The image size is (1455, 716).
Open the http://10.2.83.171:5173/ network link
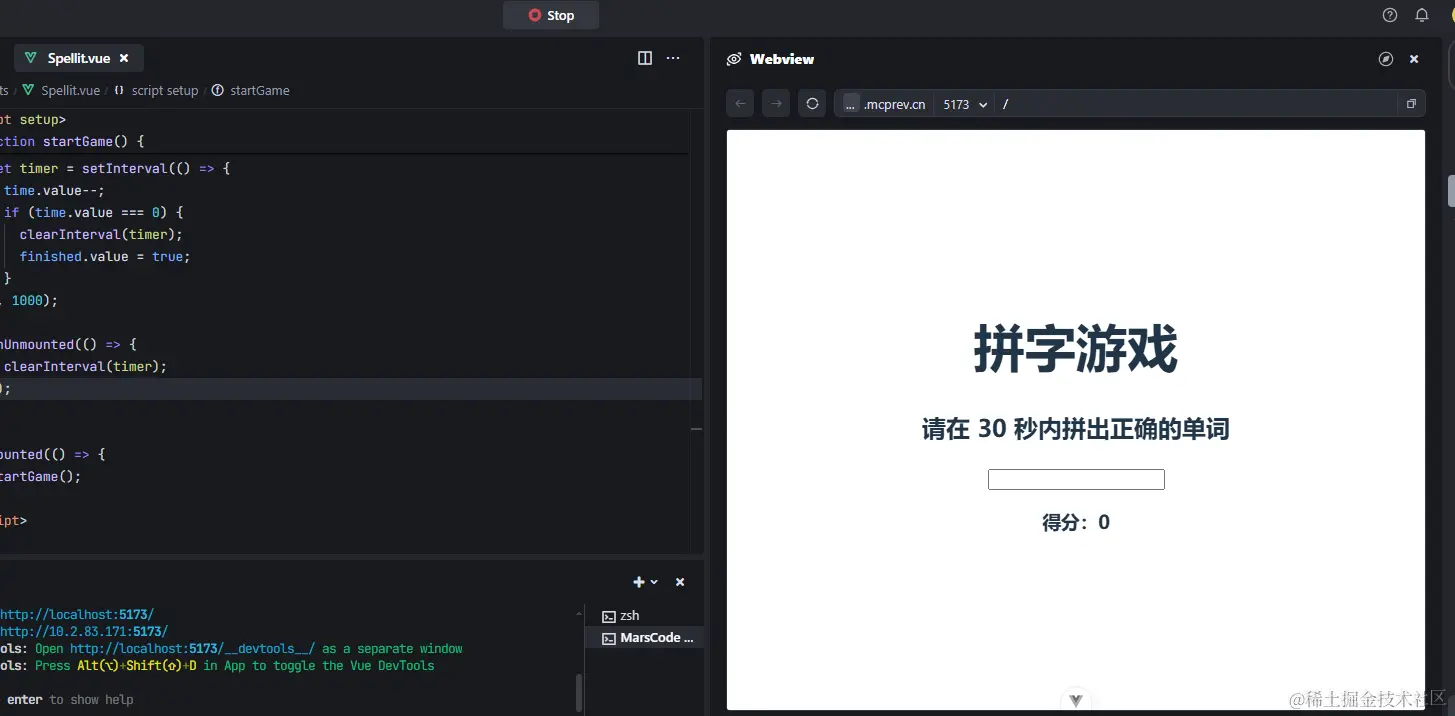pos(84,632)
